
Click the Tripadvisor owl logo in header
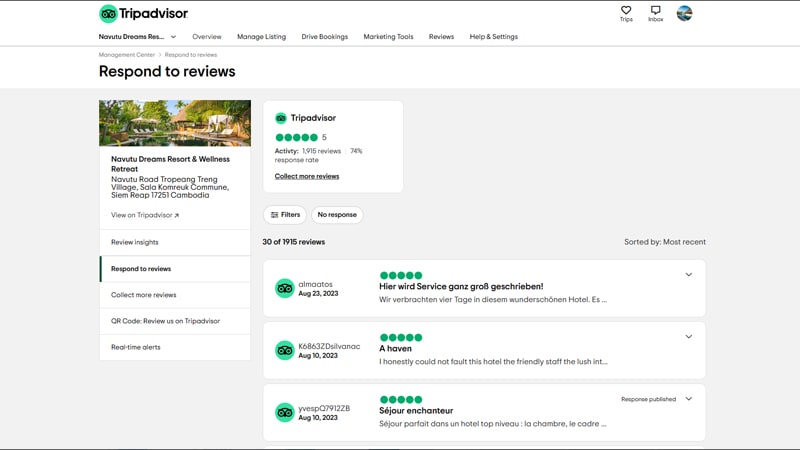107,13
